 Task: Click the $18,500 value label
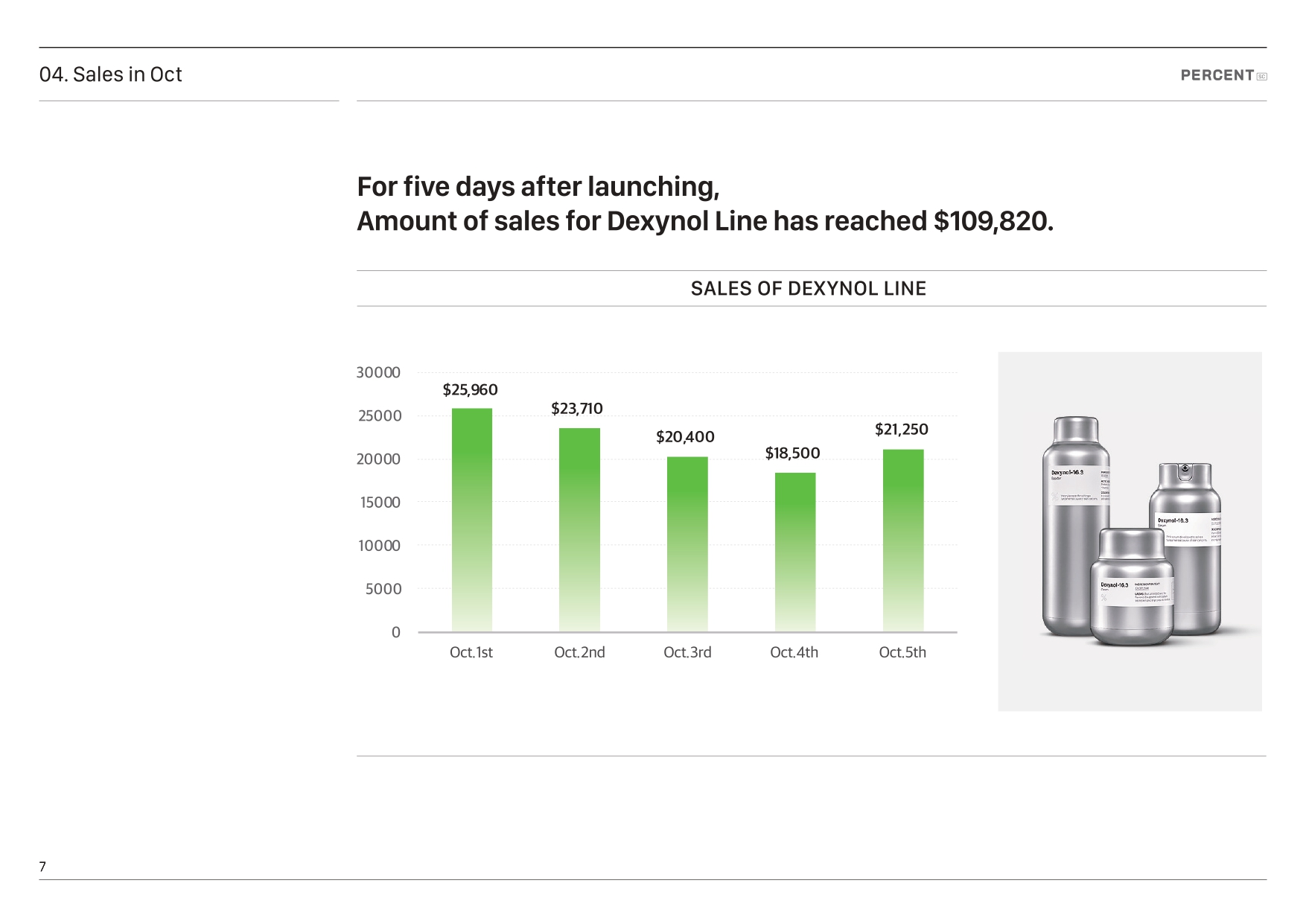click(x=792, y=453)
